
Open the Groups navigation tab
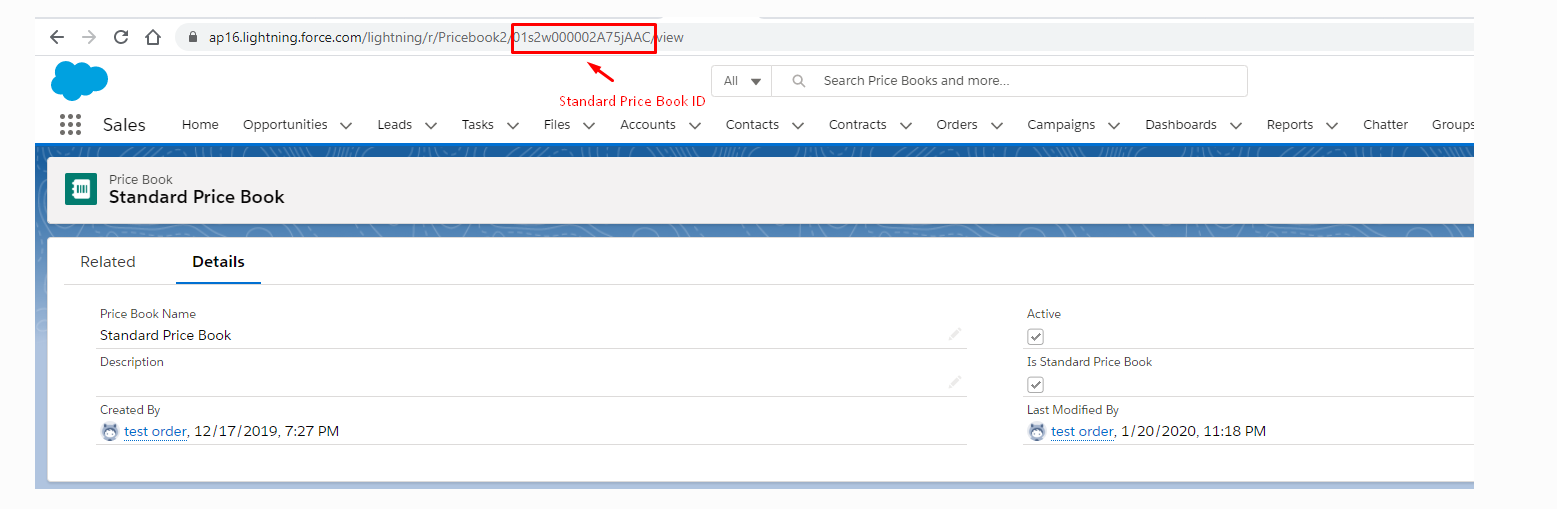[x=1453, y=125]
